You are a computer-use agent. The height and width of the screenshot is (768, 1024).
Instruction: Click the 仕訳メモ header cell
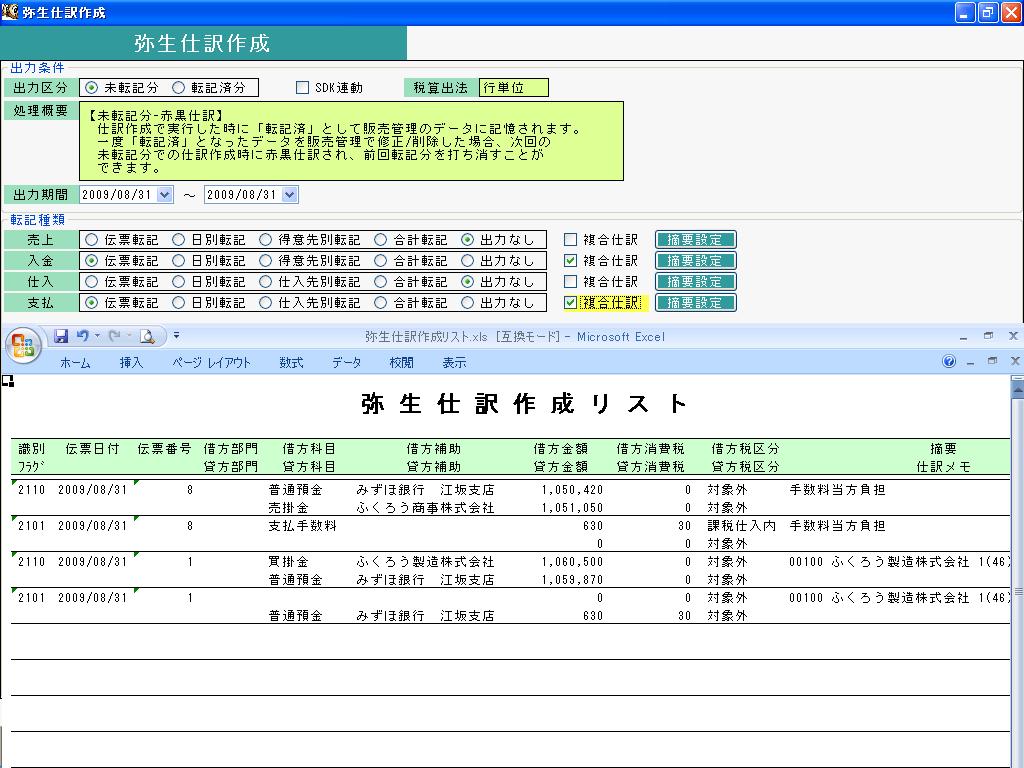(x=943, y=467)
